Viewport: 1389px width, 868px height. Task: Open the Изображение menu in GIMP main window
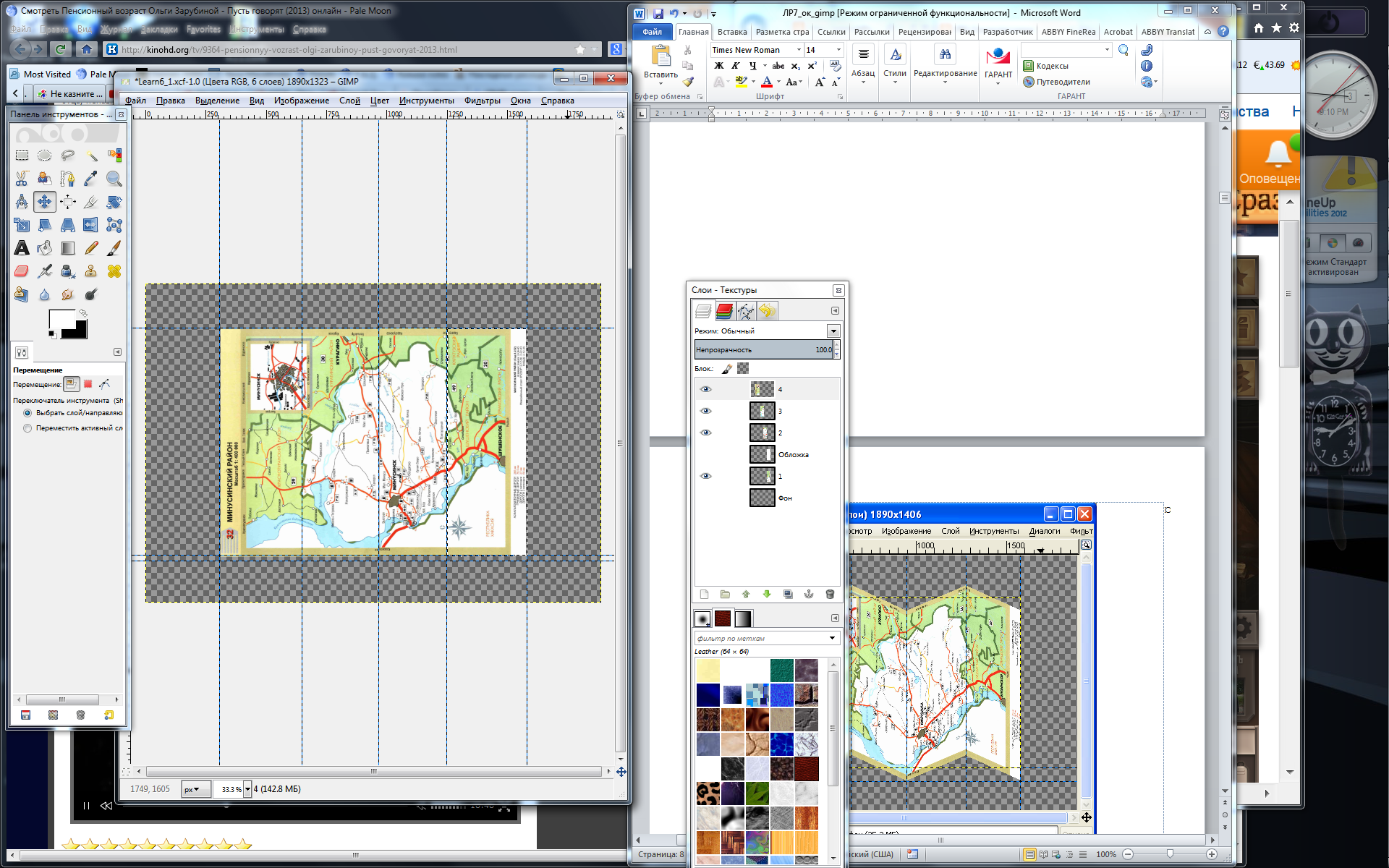tap(302, 101)
